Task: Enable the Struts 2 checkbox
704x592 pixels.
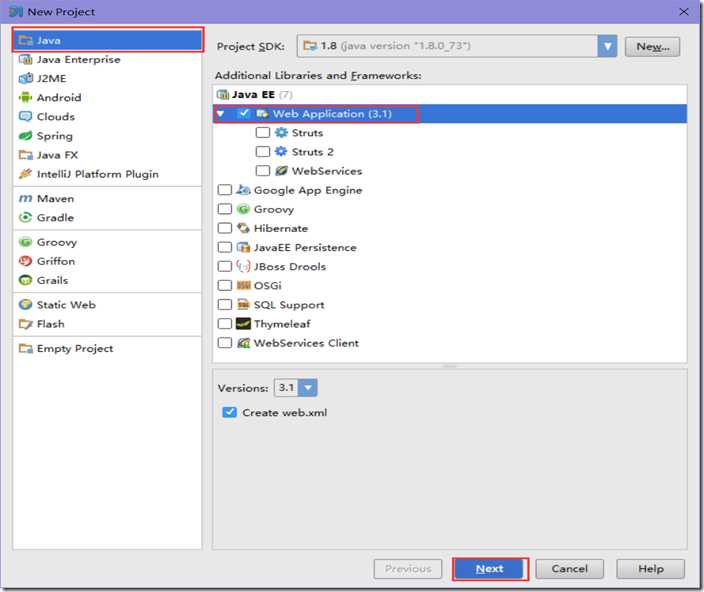Action: coord(263,151)
